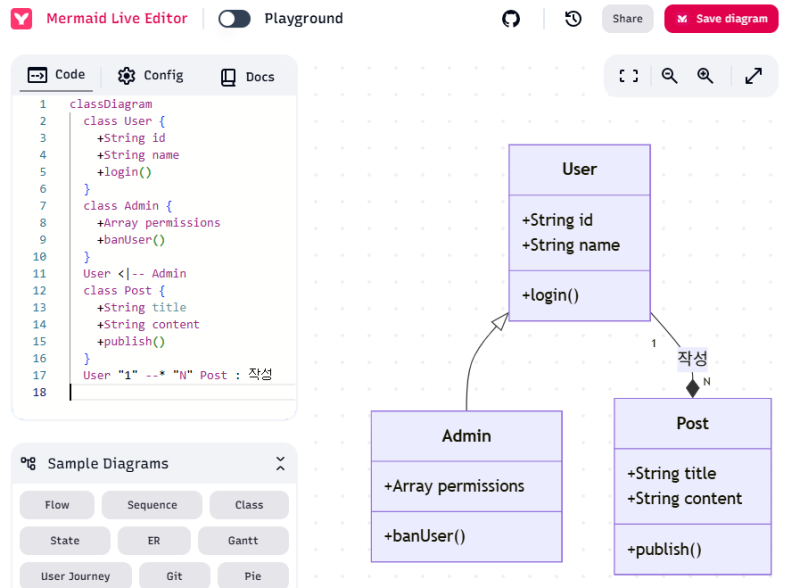
Task: Load the Sequence sample diagram
Action: 152,505
